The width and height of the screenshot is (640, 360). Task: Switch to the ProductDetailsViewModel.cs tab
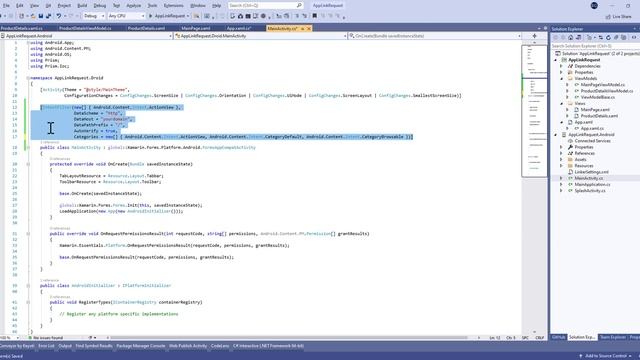pyautogui.click(x=85, y=28)
